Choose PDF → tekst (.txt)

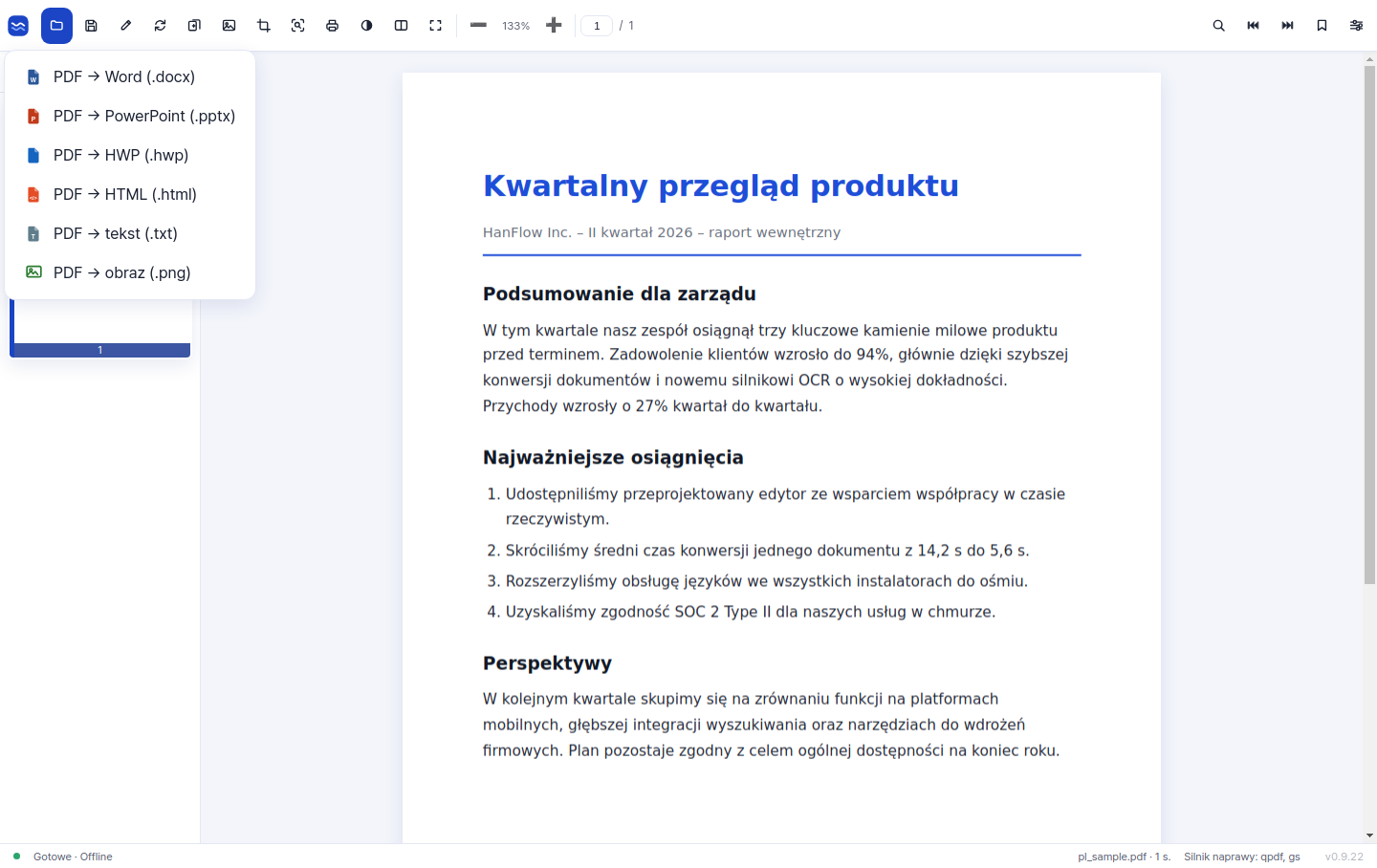[x=130, y=233]
